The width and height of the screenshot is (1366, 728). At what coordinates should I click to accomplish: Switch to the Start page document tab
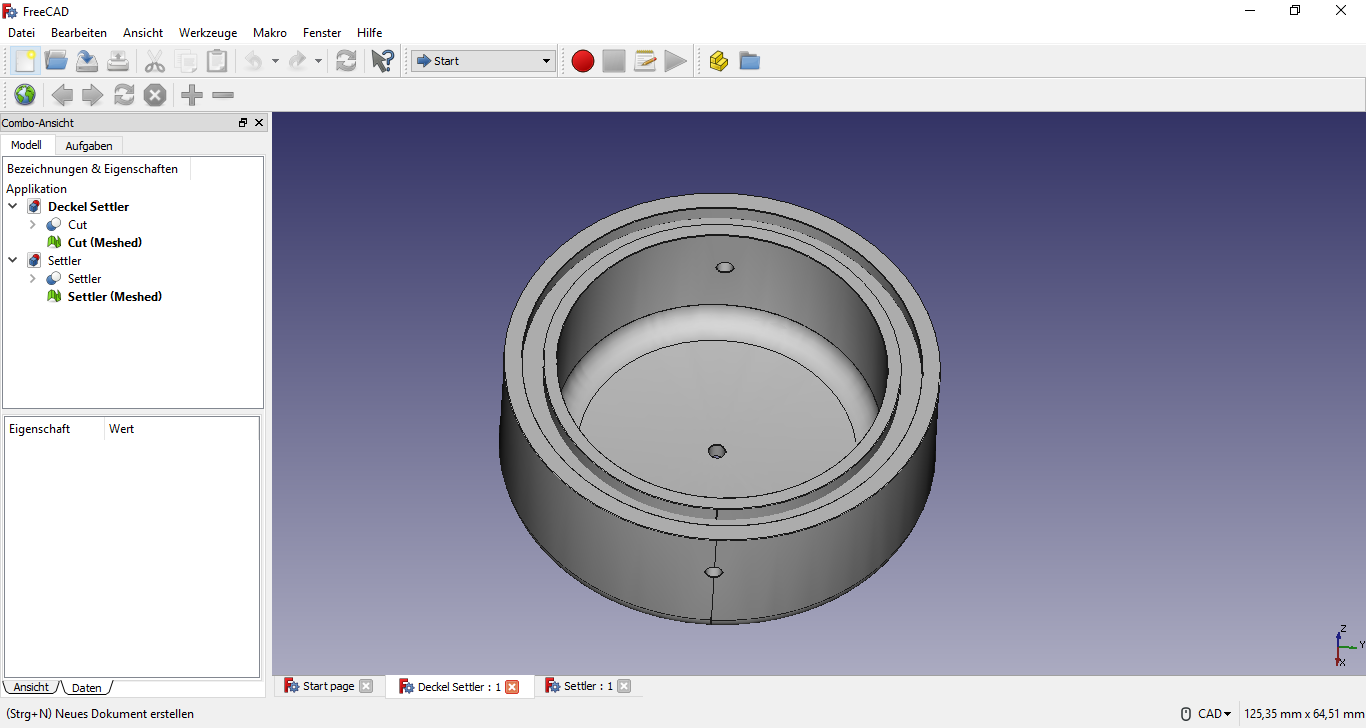click(x=328, y=686)
